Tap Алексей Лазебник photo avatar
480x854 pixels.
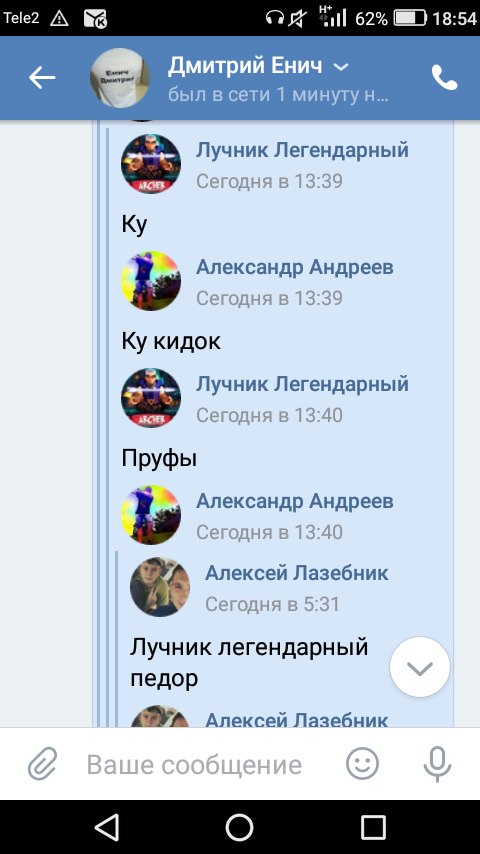click(x=160, y=587)
